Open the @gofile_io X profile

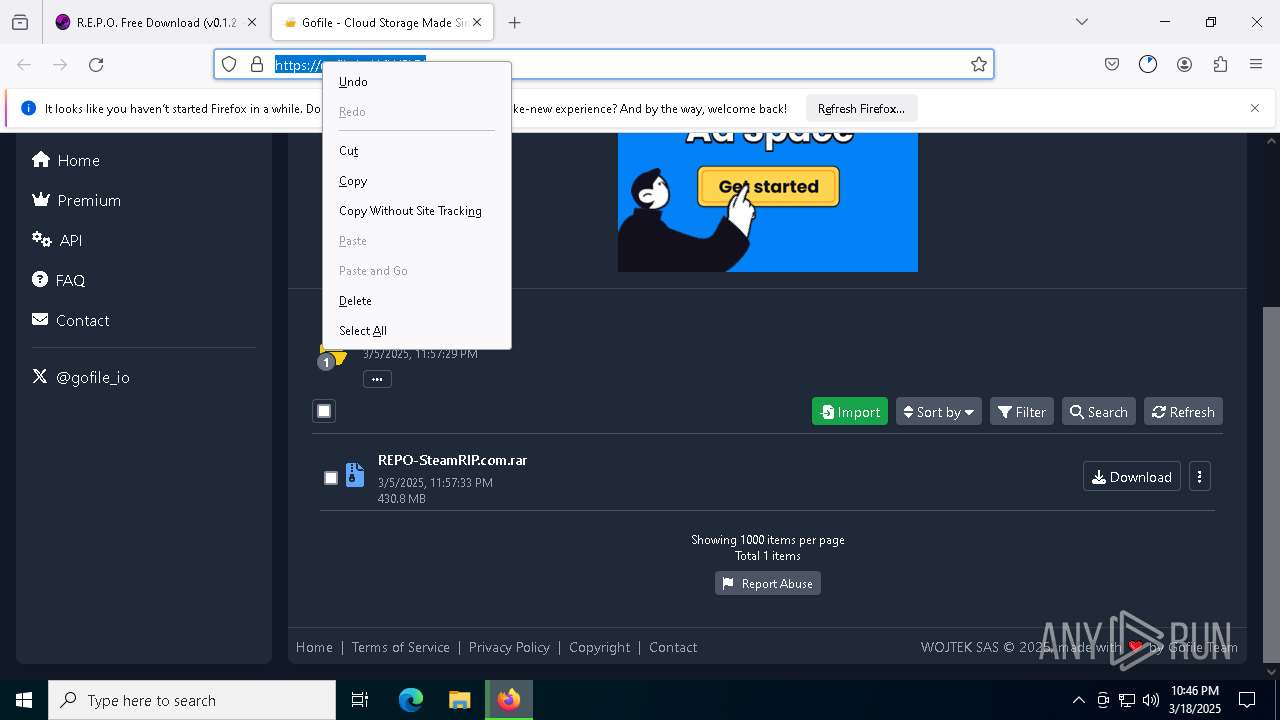coord(80,377)
